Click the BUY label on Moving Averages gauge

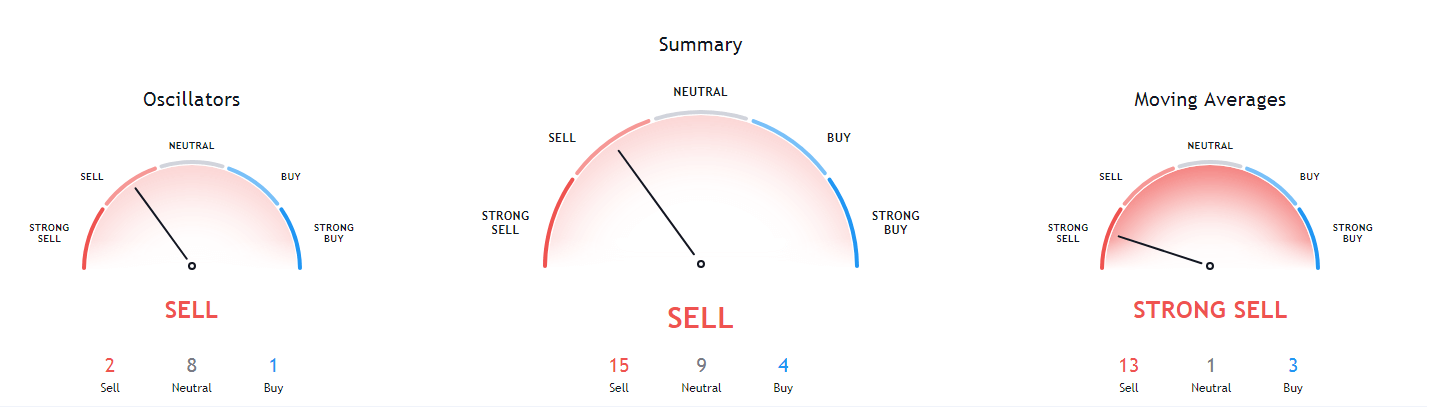1309,177
